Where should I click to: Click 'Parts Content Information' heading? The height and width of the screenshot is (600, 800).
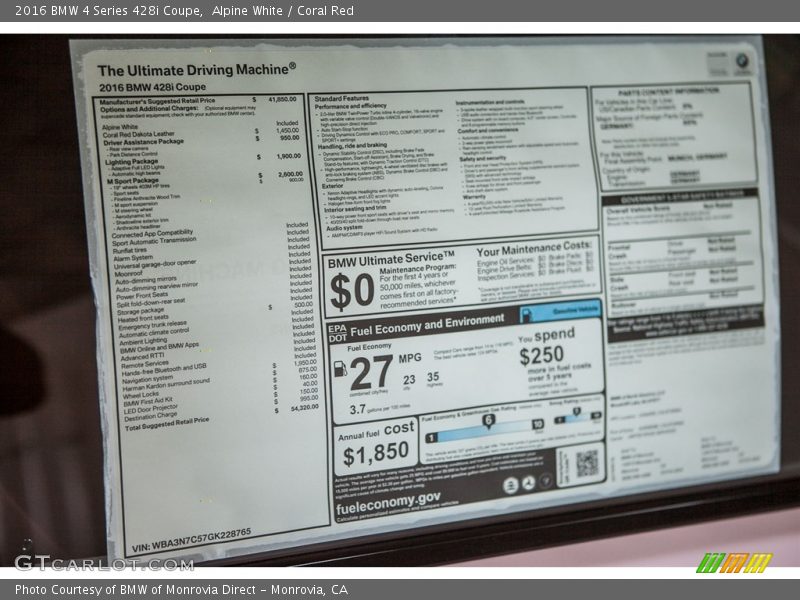point(668,92)
